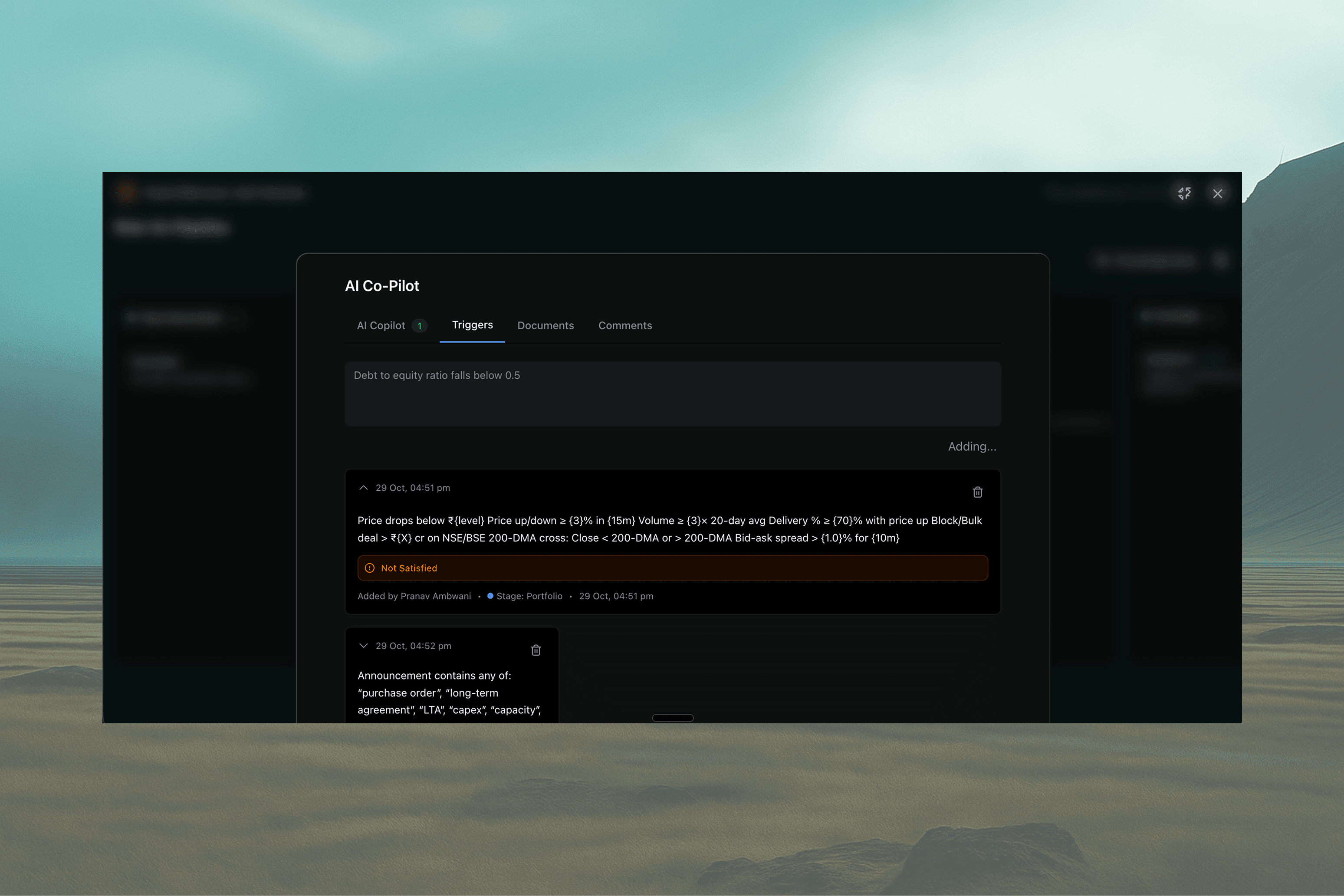Collapse the 29 Oct, 04:51 pm trigger
The image size is (1344, 896).
363,488
